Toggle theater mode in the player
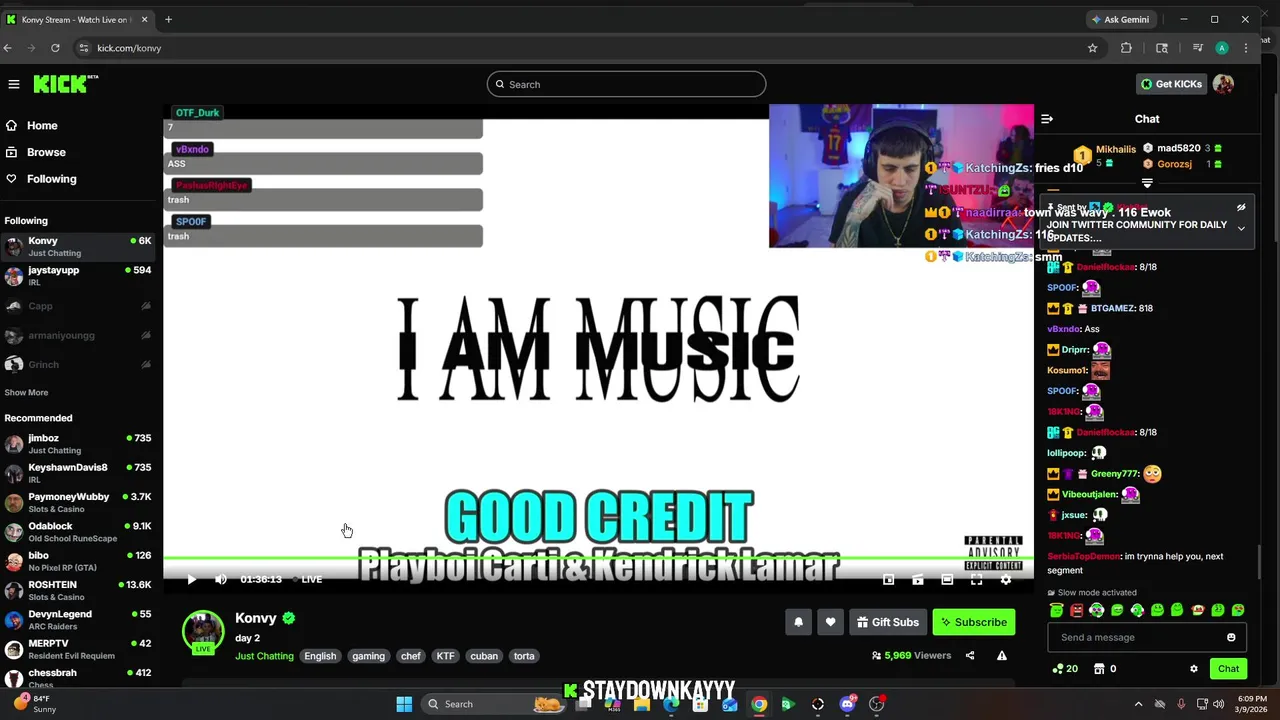Viewport: 1280px width, 720px height. click(947, 579)
